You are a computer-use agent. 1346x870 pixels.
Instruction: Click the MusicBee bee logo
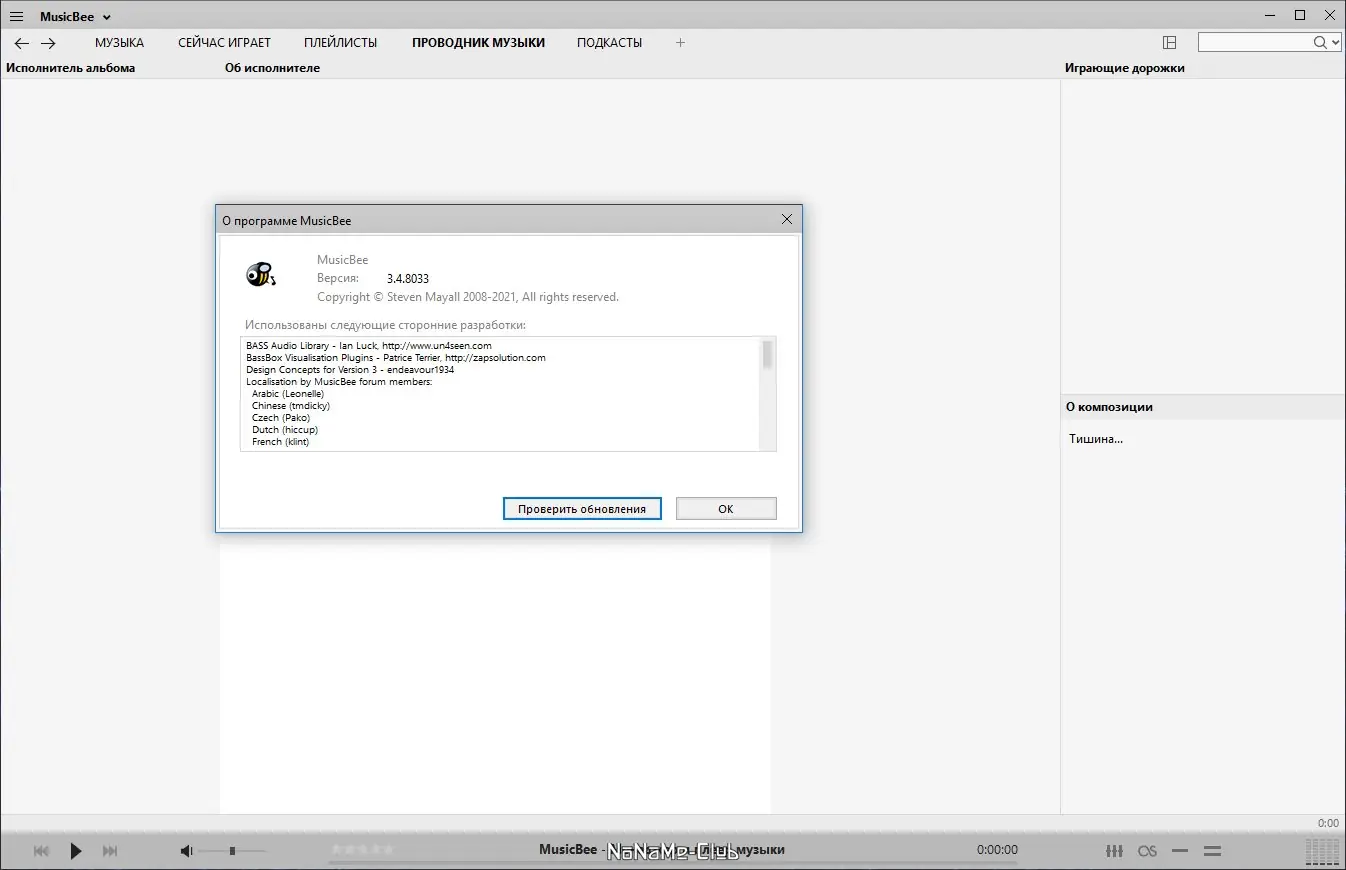coord(261,274)
